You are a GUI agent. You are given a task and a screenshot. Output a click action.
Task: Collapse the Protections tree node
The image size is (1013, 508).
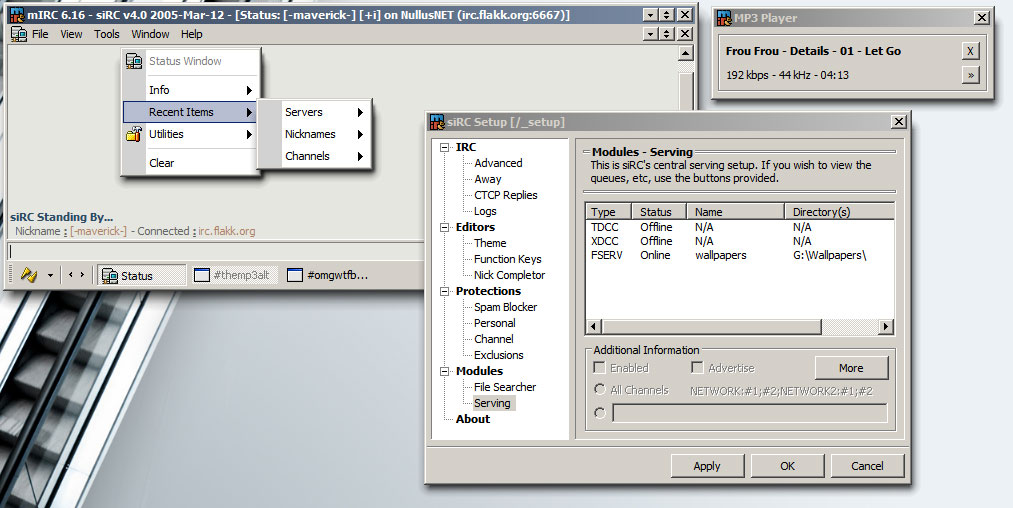444,291
